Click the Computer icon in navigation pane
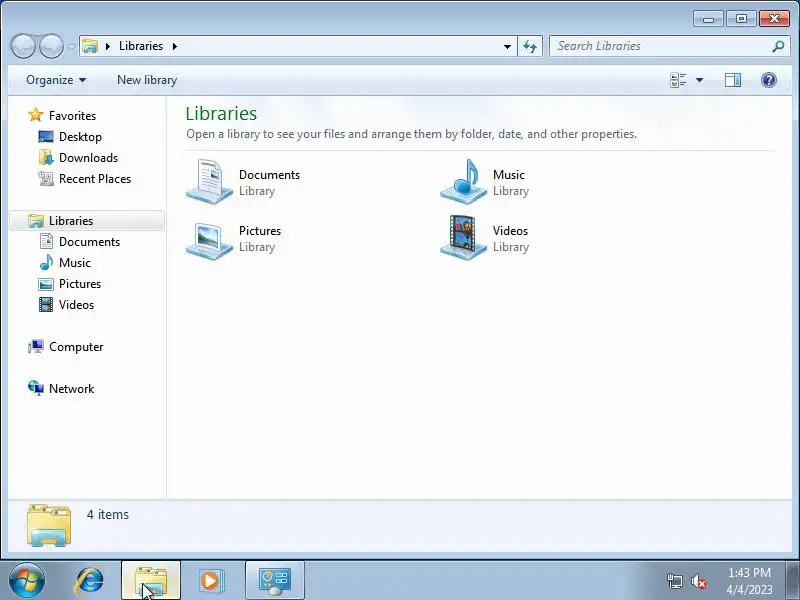Viewport: 800px width, 600px height. (x=36, y=346)
